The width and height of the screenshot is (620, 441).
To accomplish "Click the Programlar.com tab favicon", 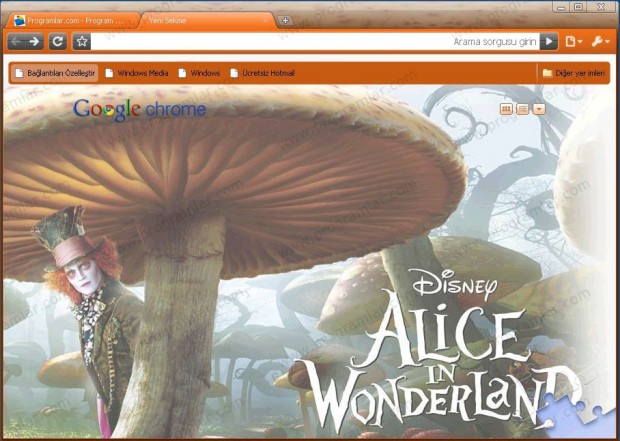I will 19,21.
